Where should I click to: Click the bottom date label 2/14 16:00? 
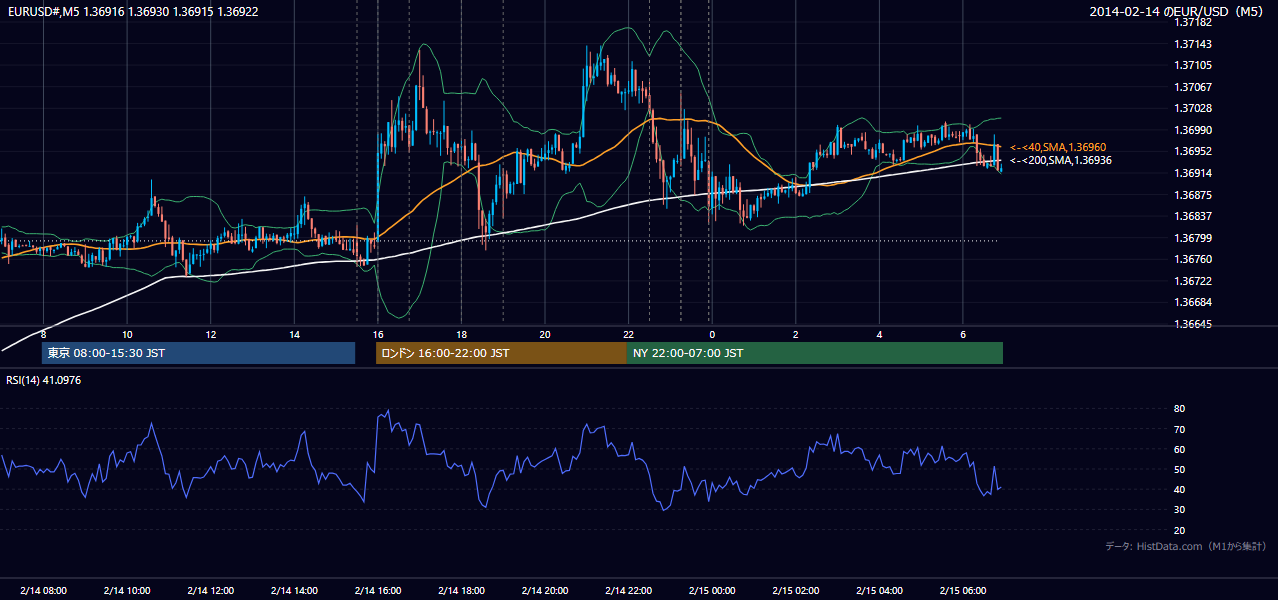pyautogui.click(x=377, y=591)
